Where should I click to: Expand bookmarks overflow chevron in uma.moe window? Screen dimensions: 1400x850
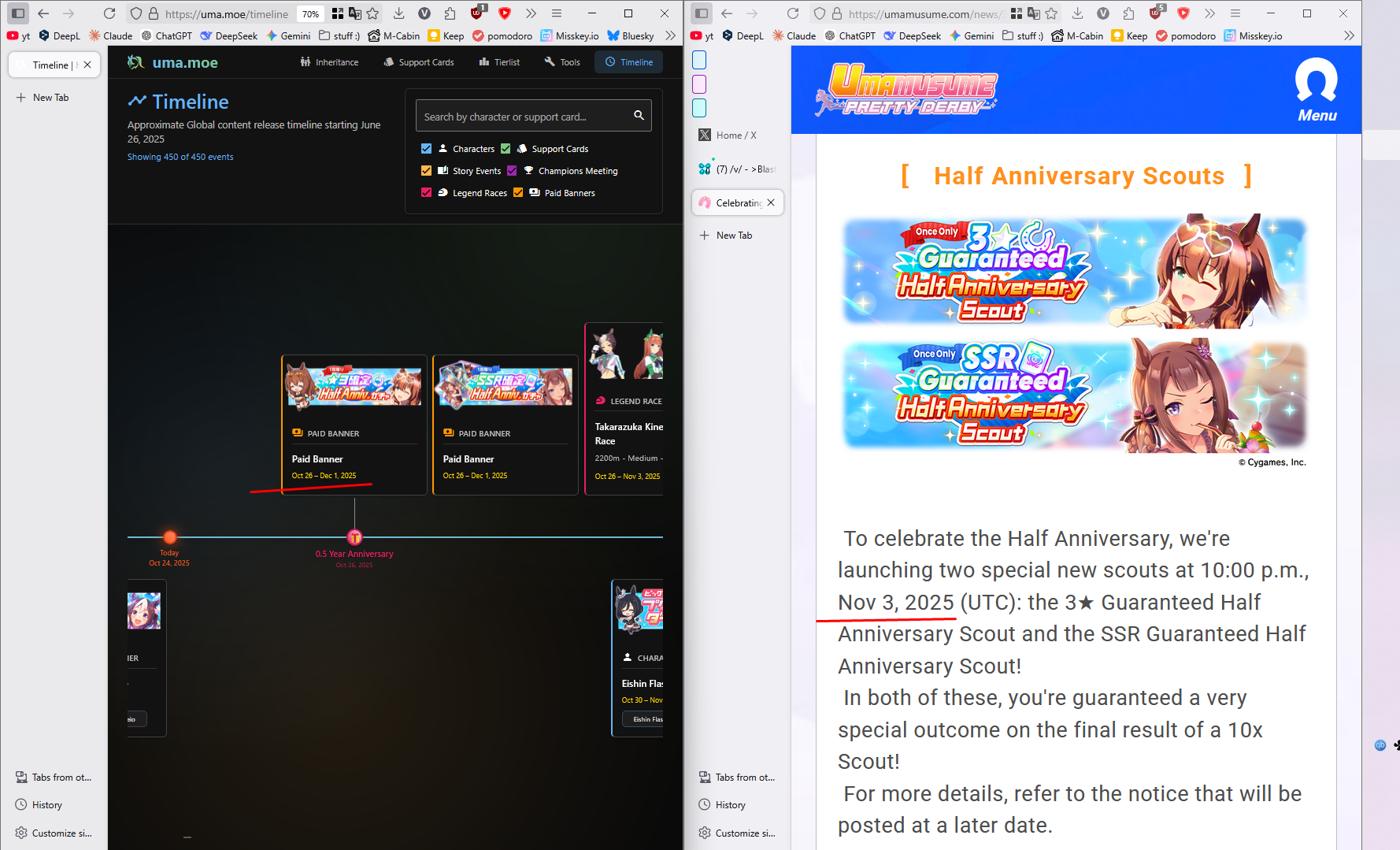pos(670,35)
